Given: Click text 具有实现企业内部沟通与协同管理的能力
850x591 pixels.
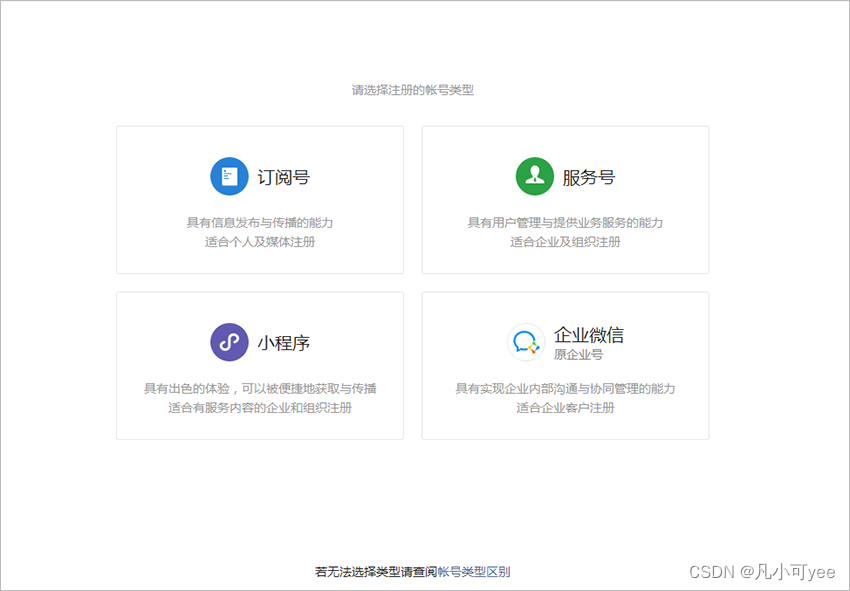Looking at the screenshot, I should click(565, 388).
